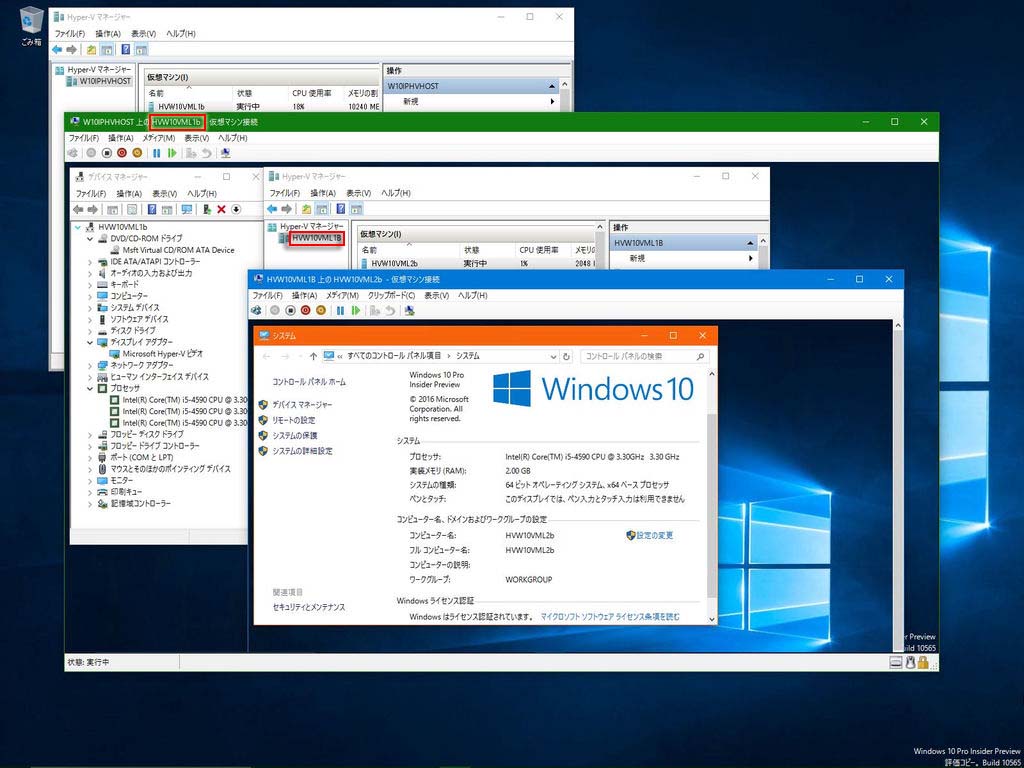Click the Back arrow in the HVW10VML1B Hyper-V Manager toolbar
This screenshot has width=1024, height=768.
point(272,209)
